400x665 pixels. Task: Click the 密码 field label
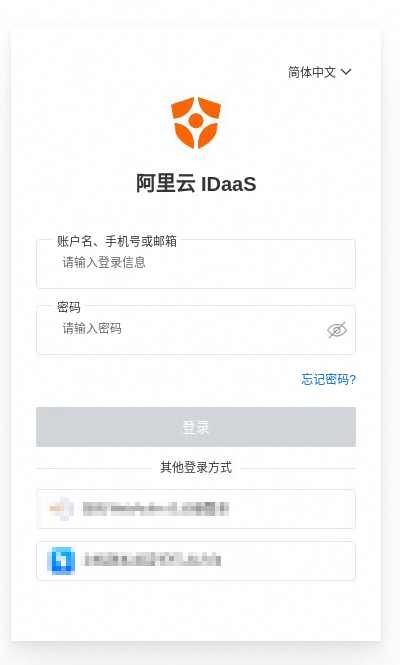(x=69, y=307)
